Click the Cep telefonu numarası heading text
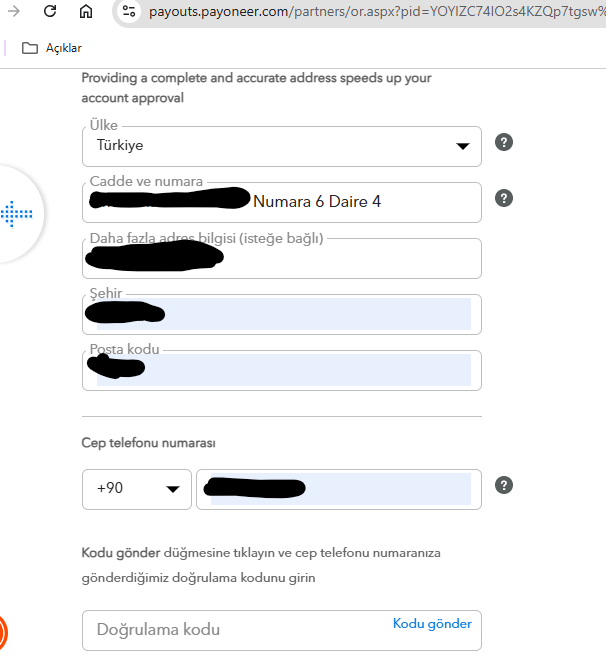606x669 pixels. pos(149,443)
